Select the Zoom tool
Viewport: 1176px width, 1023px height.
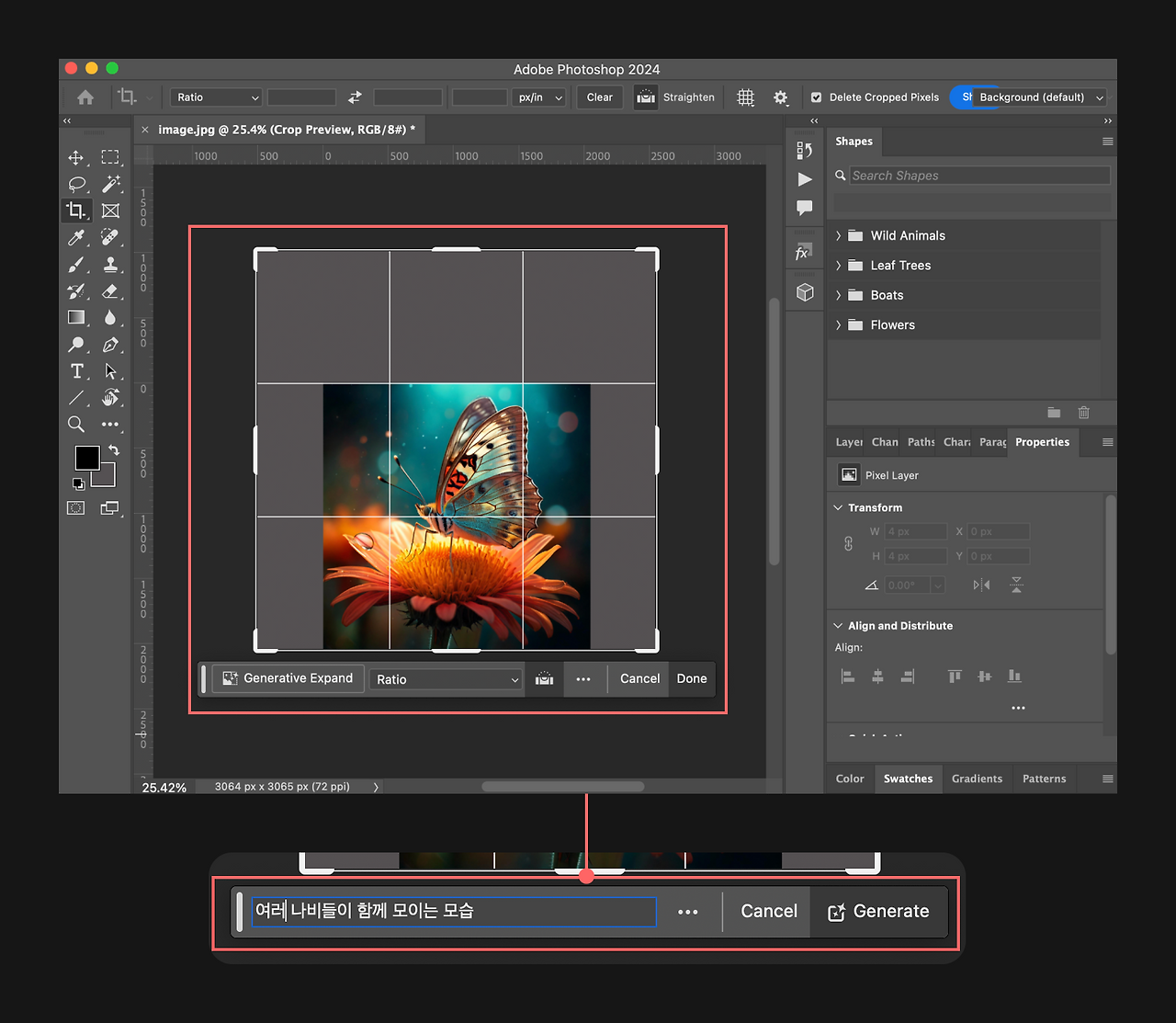click(76, 424)
